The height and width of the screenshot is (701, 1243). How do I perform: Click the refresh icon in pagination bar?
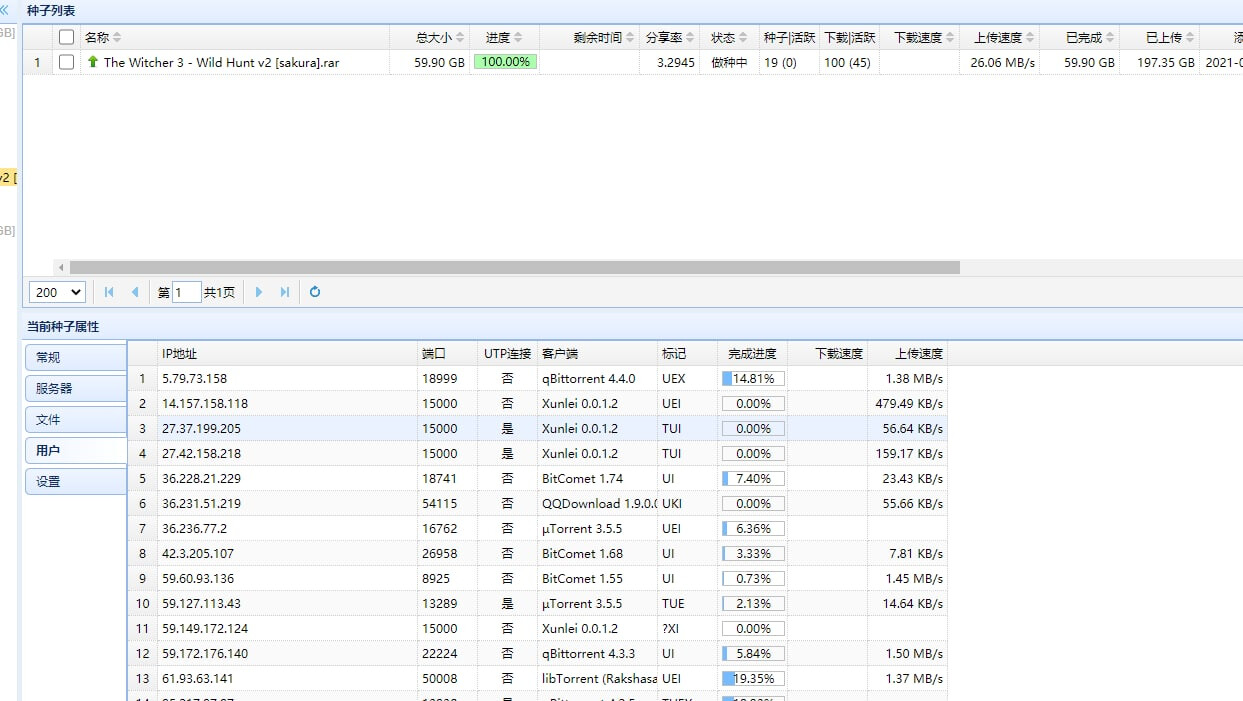315,292
